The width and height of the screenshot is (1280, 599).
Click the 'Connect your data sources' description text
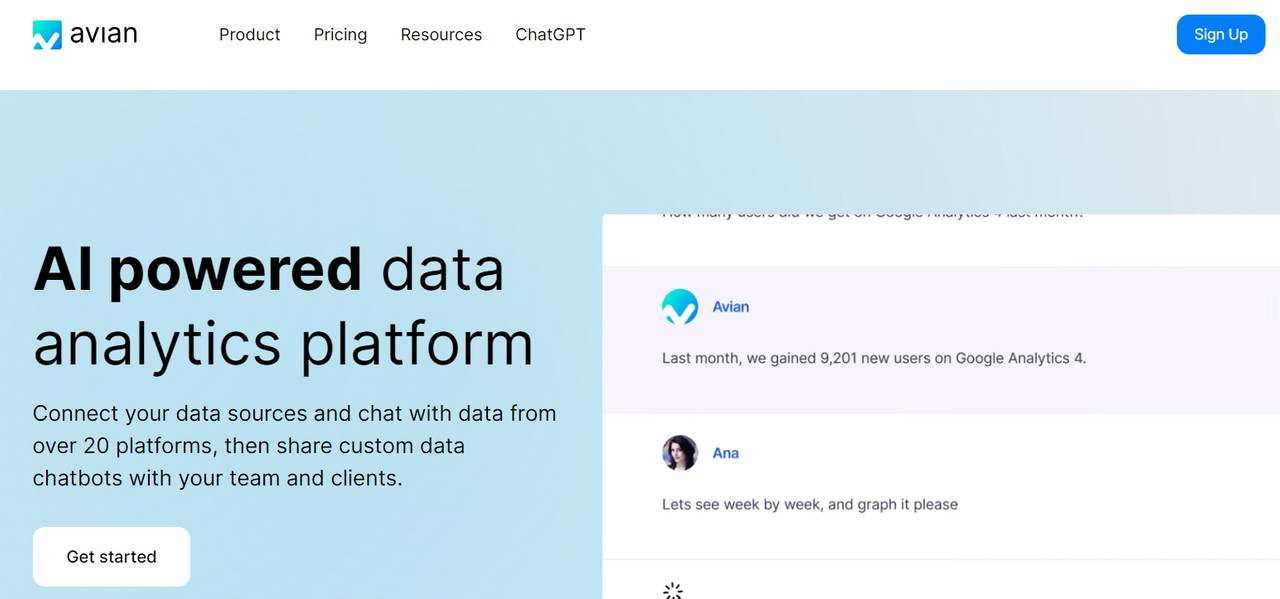[295, 446]
